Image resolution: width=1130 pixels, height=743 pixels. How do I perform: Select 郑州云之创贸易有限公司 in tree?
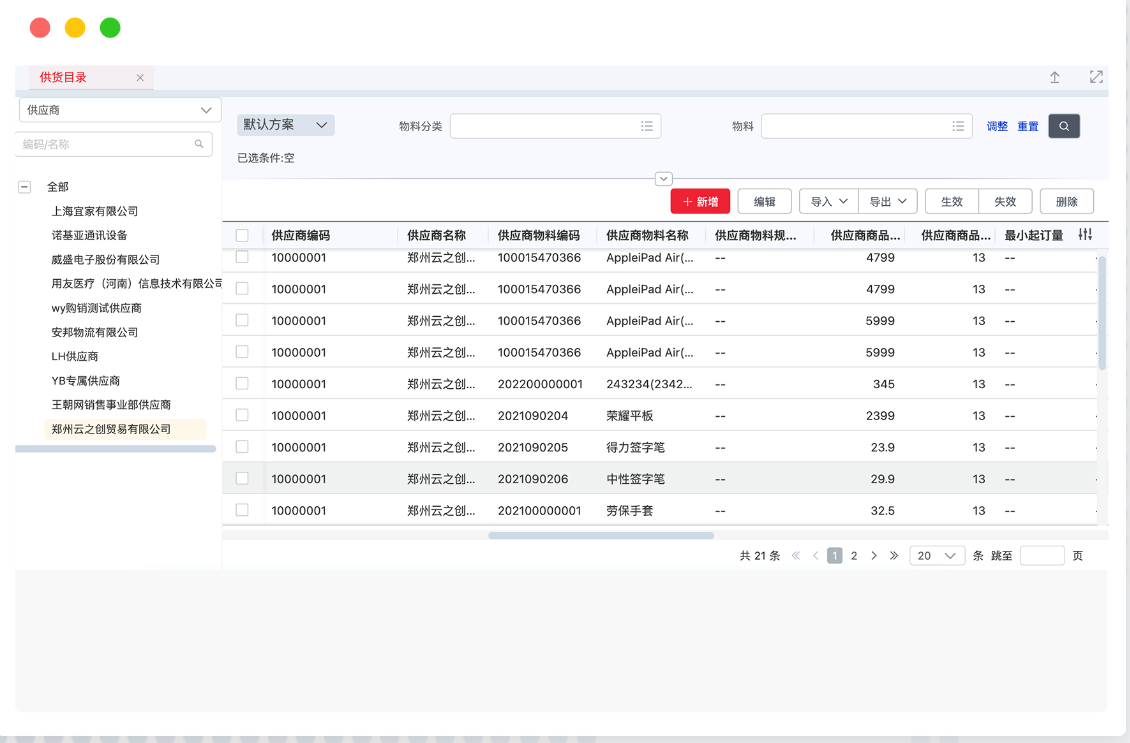point(125,429)
